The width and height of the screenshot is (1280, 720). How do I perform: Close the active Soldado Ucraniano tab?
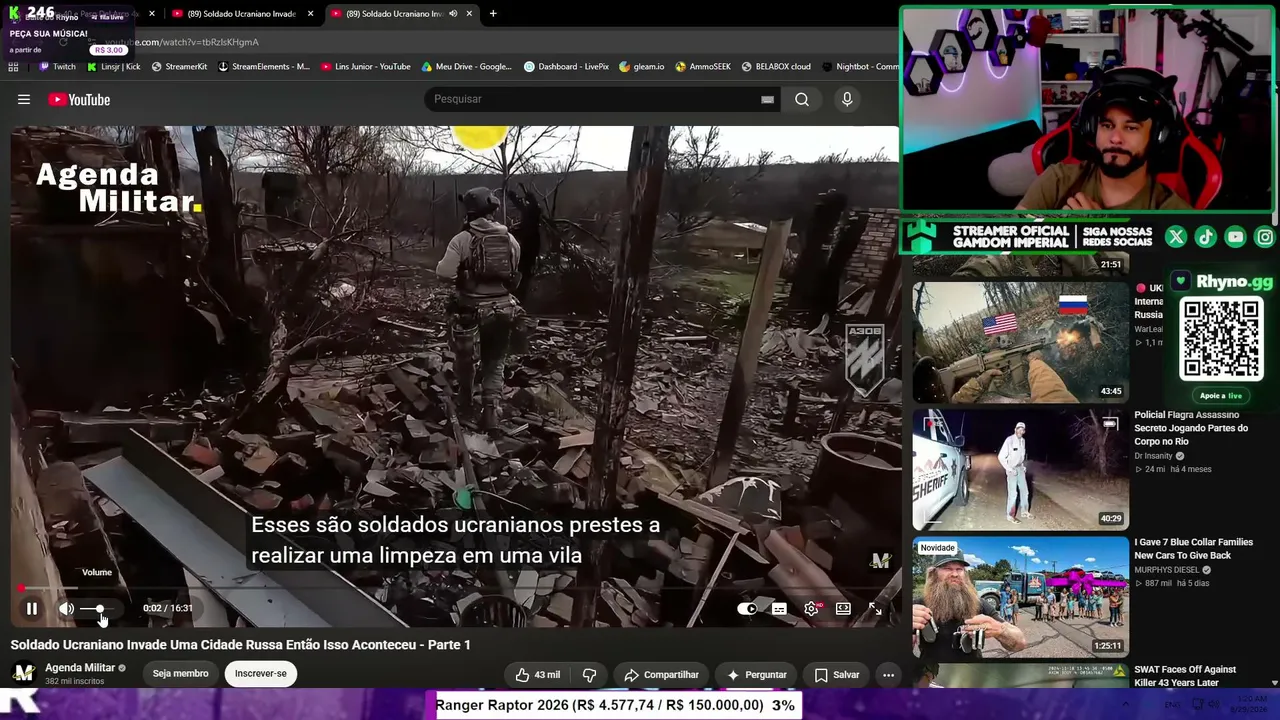(x=469, y=13)
